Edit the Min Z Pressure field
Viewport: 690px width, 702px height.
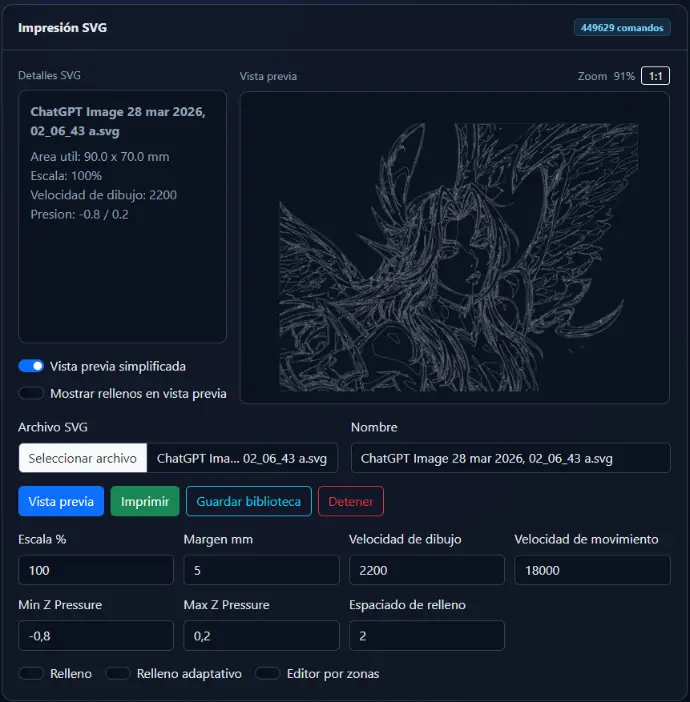point(96,635)
